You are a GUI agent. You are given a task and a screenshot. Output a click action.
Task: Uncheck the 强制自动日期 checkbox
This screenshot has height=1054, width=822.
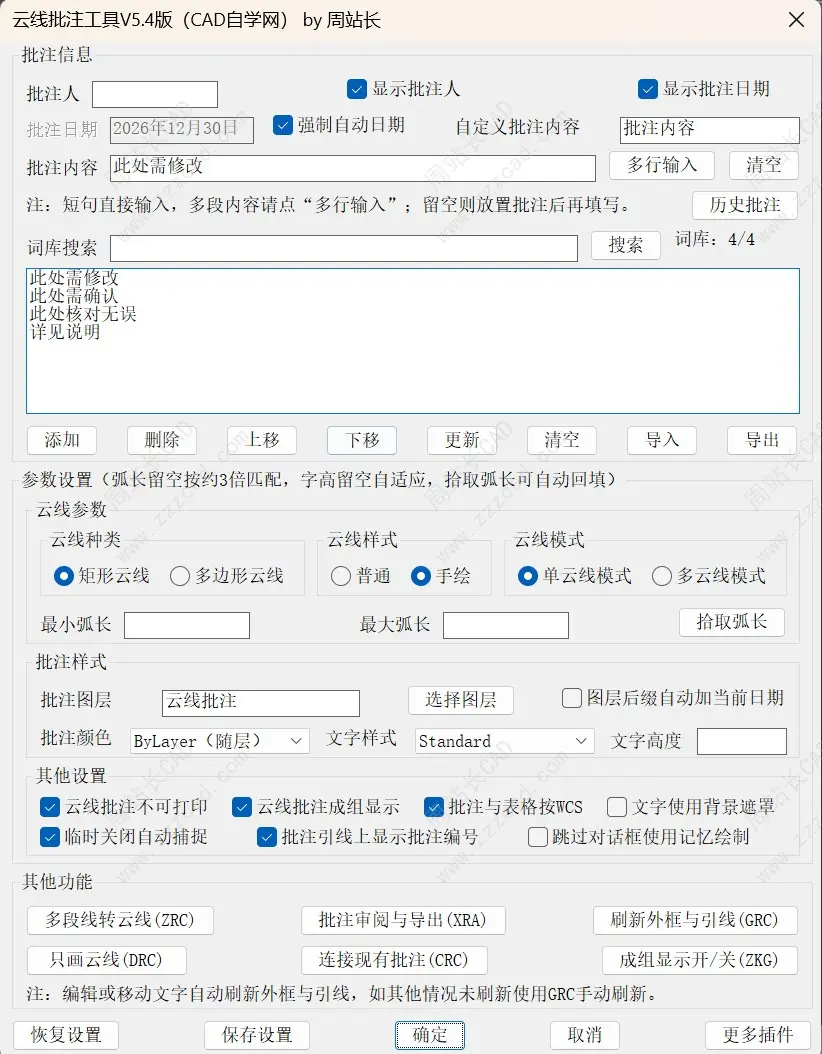(283, 125)
